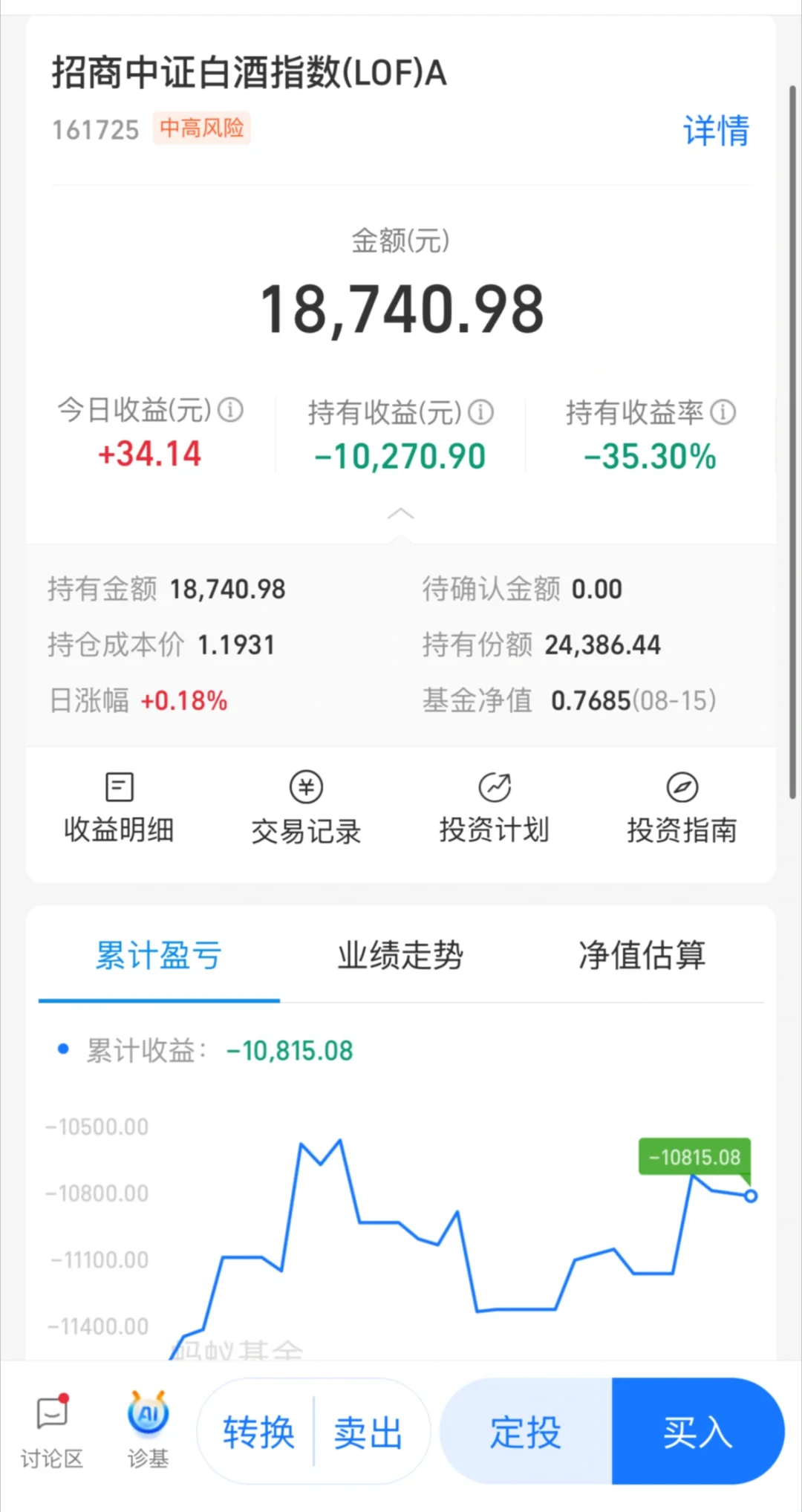The width and height of the screenshot is (802, 1512).
Task: Click the 中高风险 risk tag
Action: click(x=202, y=128)
